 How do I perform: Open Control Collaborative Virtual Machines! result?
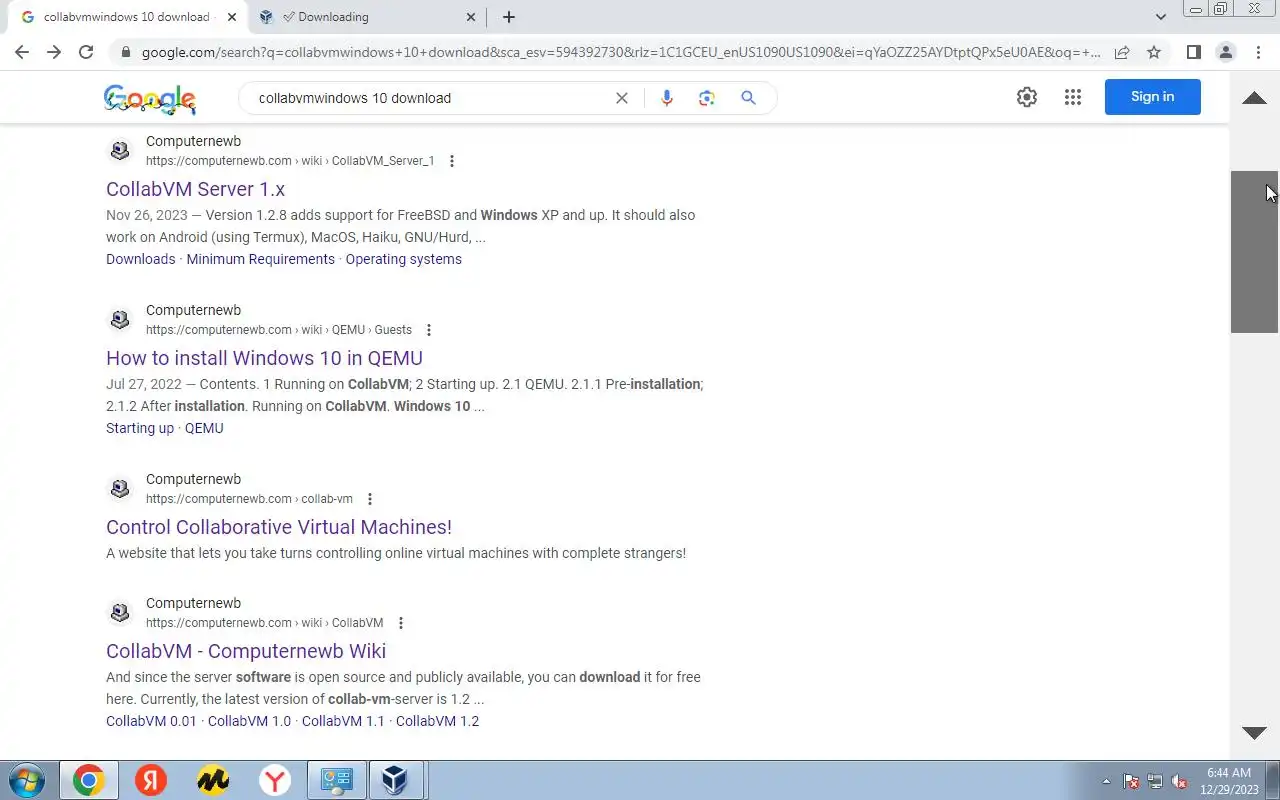[x=279, y=527]
